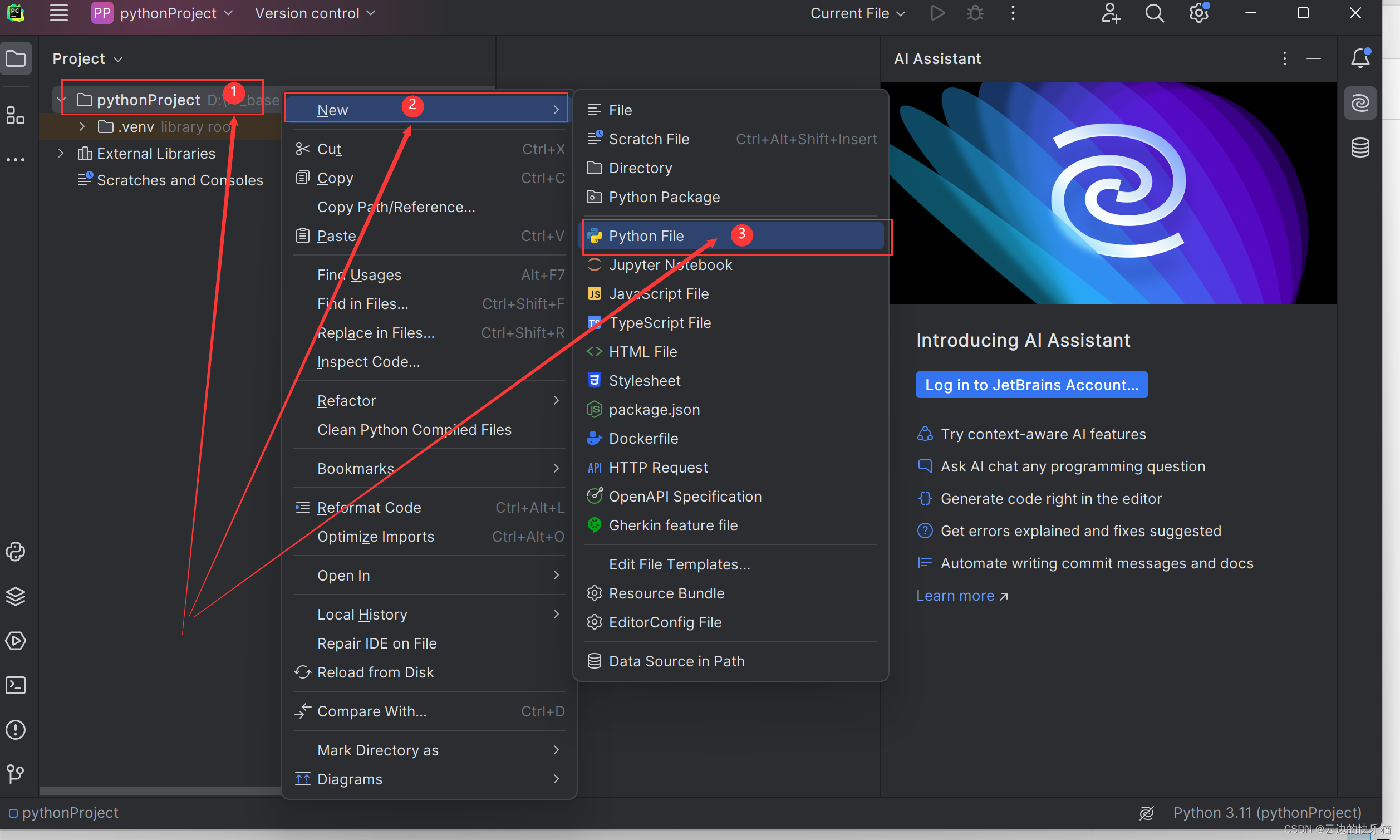The image size is (1400, 840).
Task: Open the Services tool window icon
Action: click(x=15, y=641)
